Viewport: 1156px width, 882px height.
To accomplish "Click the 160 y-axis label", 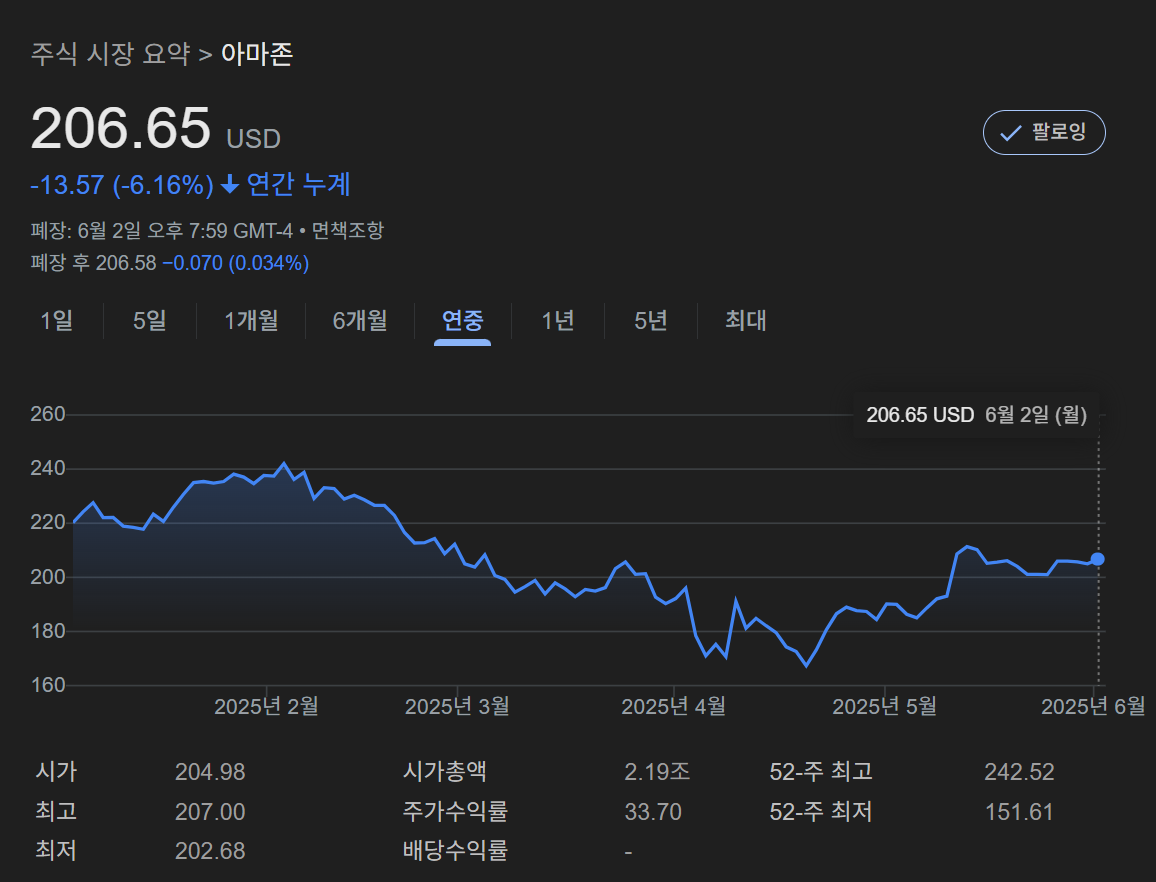I will pyautogui.click(x=48, y=685).
